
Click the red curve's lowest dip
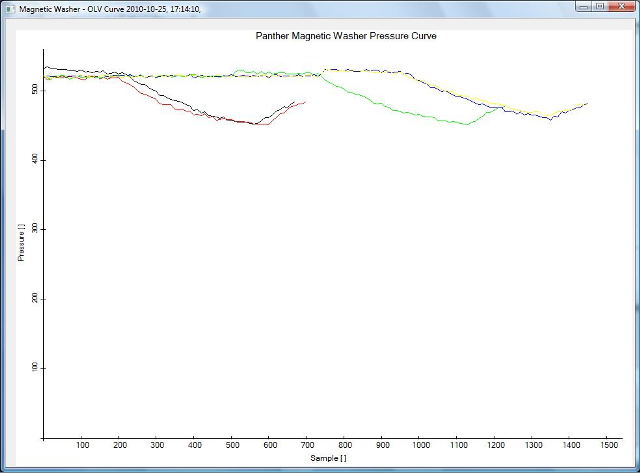pos(262,124)
